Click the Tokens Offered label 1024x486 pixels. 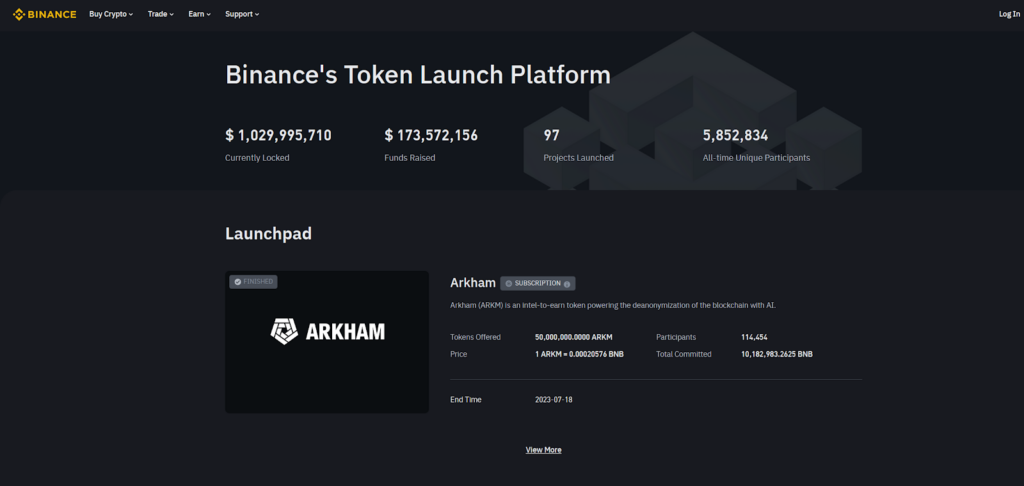click(x=475, y=337)
